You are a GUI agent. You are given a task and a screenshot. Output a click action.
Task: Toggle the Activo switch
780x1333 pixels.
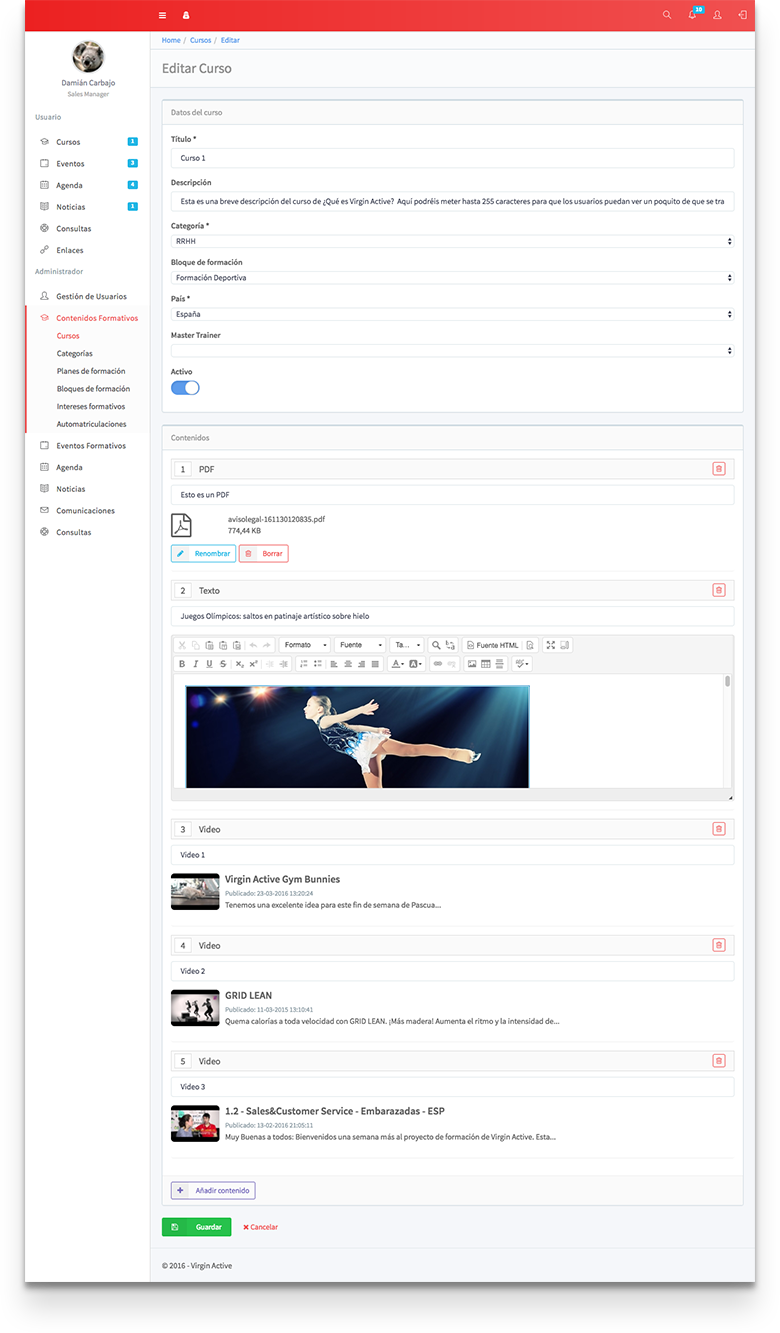coord(185,388)
